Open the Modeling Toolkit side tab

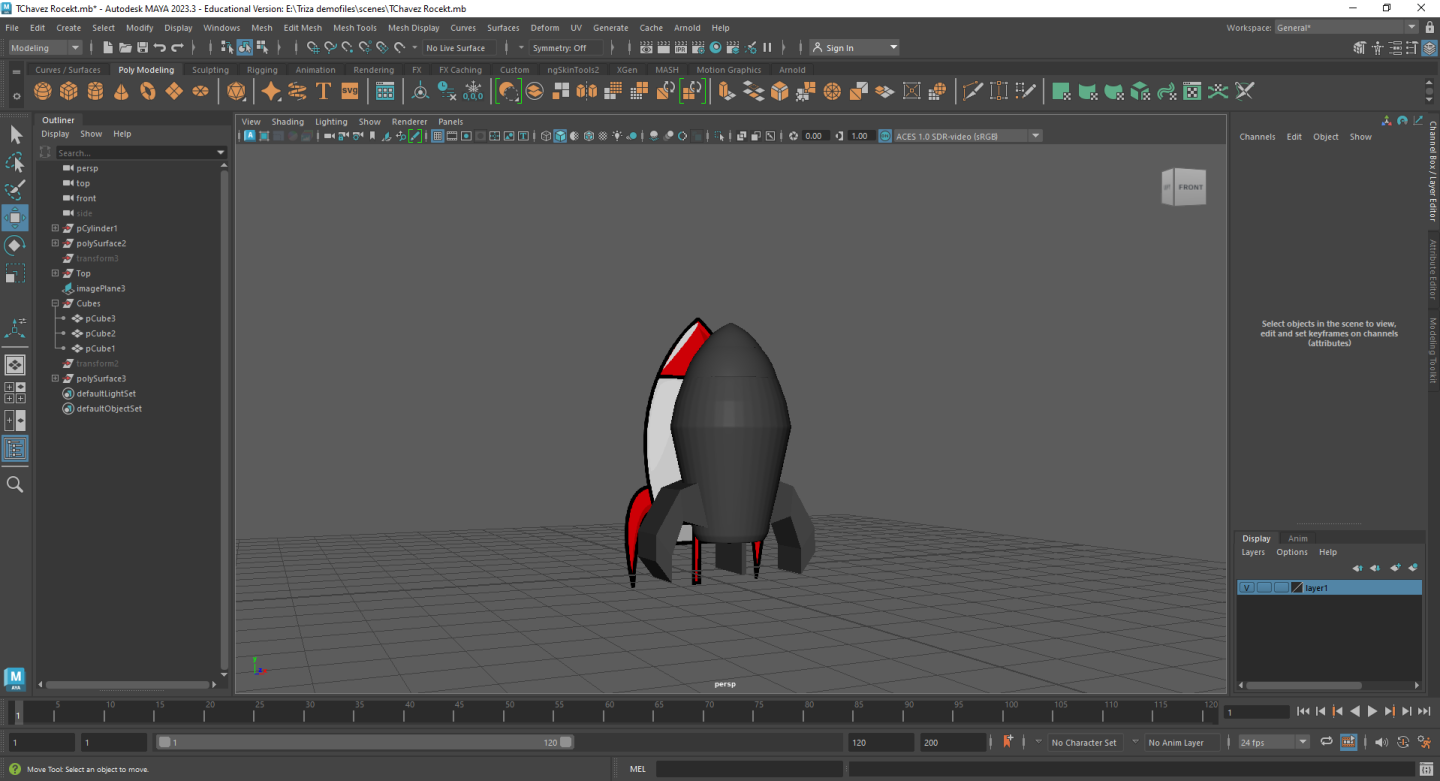1432,350
